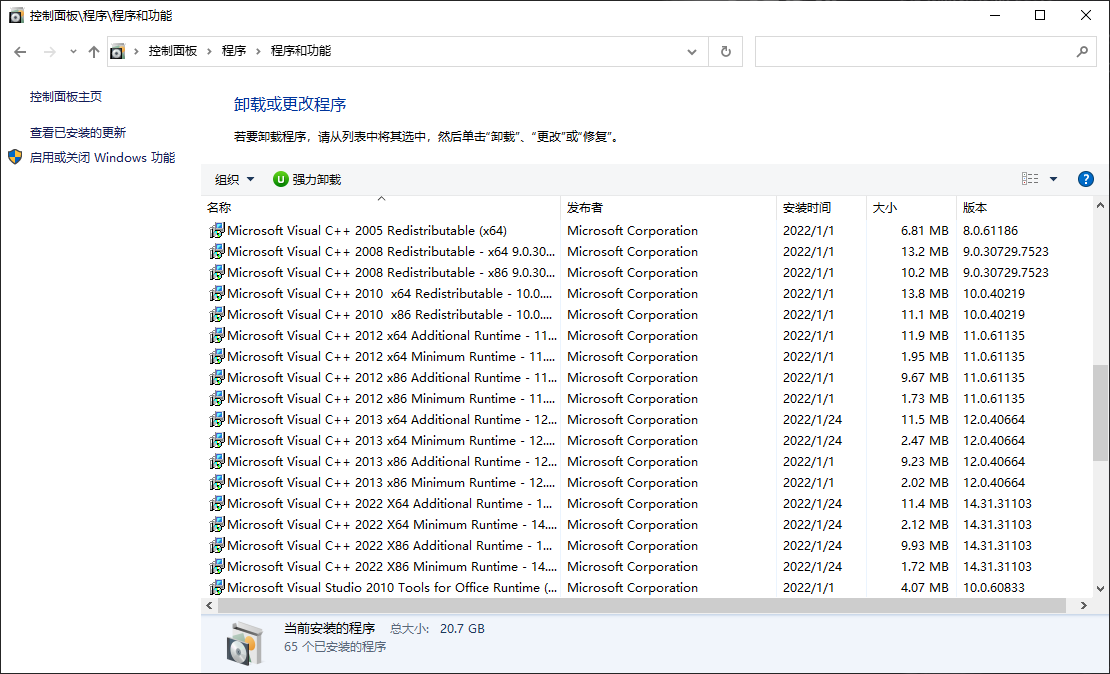The width and height of the screenshot is (1110, 674).
Task: Select the 2012 x86 Minimum Runtime icon
Action: [x=217, y=399]
